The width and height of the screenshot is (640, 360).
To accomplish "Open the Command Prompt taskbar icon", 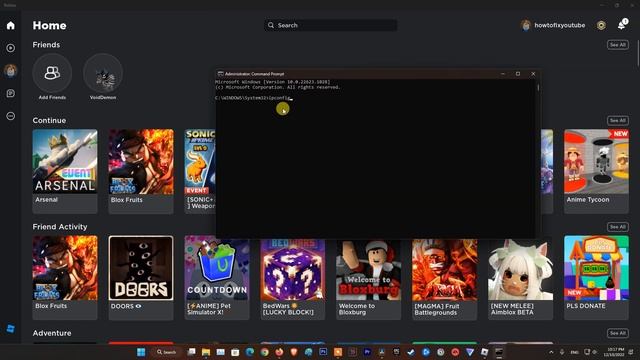I will pos(499,352).
